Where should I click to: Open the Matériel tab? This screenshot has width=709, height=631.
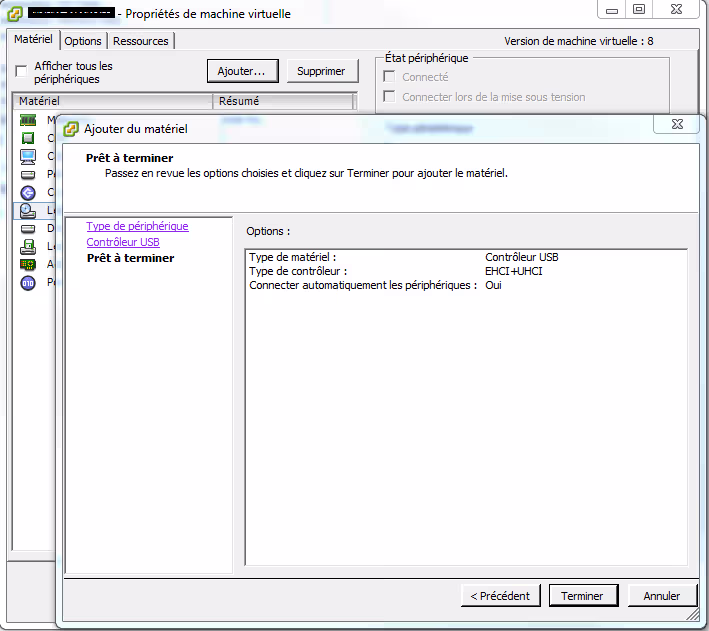pyautogui.click(x=33, y=39)
